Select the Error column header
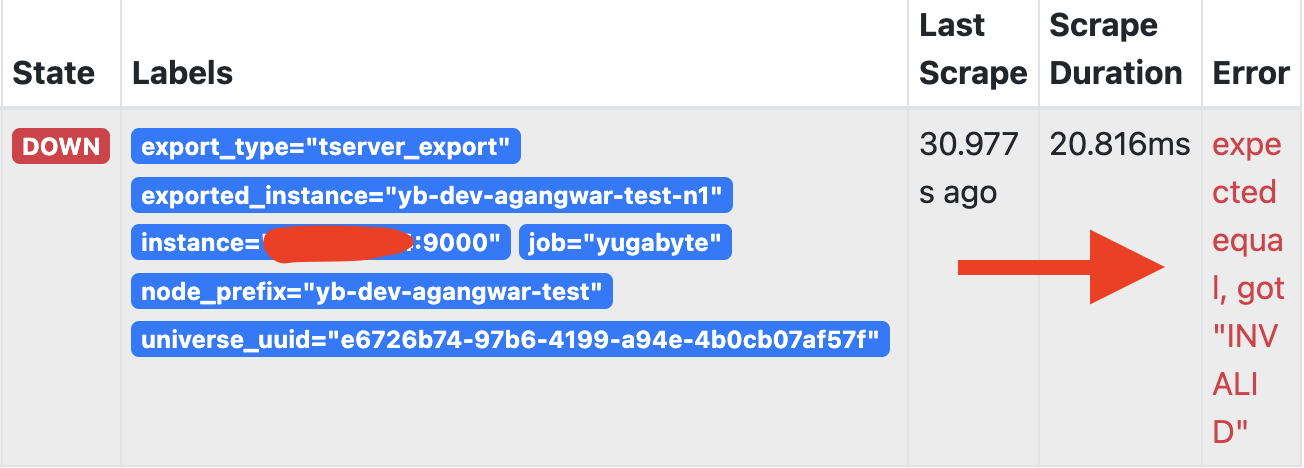Screen dimensions: 1304x468 [1251, 73]
